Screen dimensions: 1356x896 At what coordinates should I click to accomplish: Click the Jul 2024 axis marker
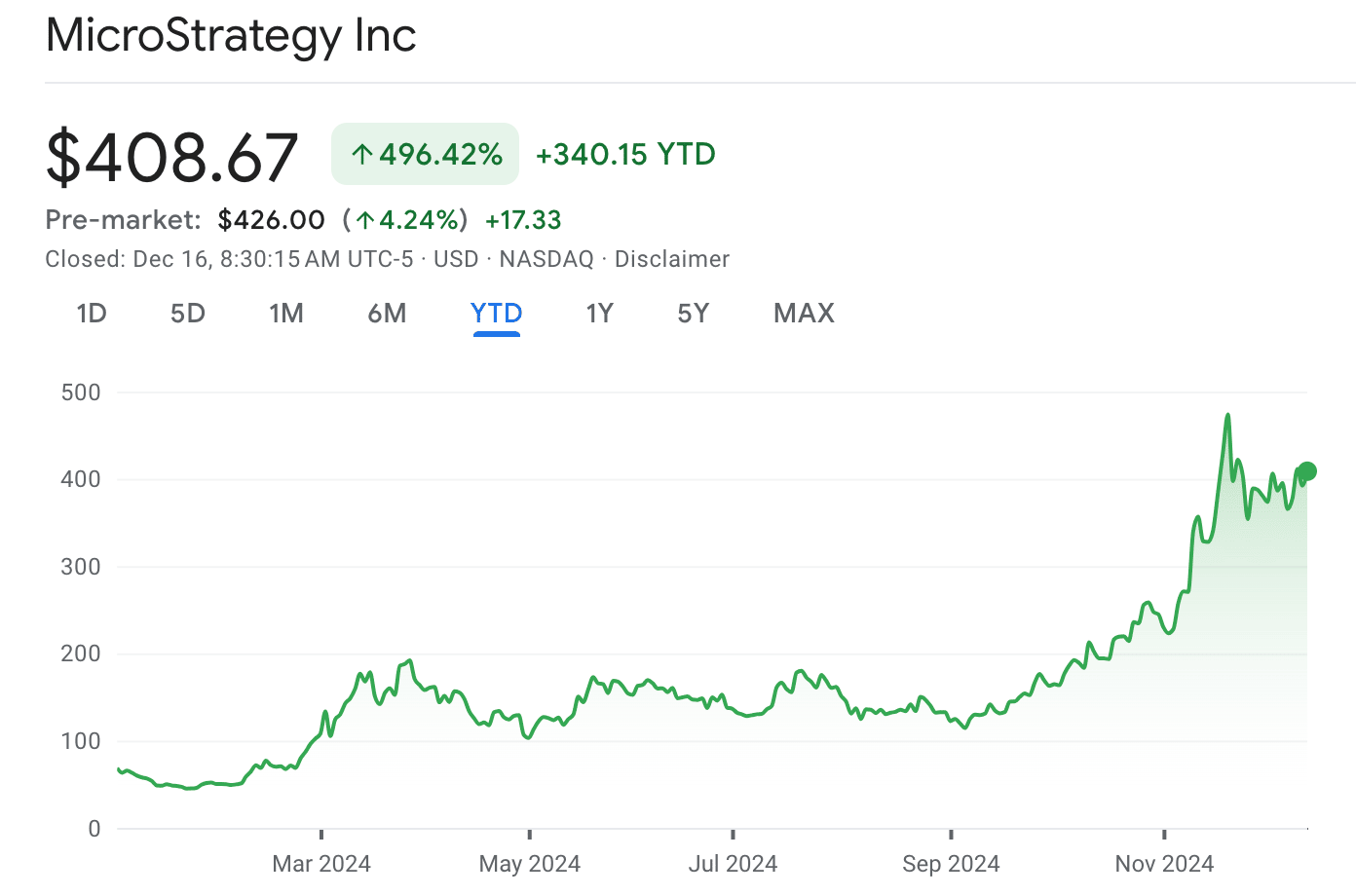tap(733, 864)
